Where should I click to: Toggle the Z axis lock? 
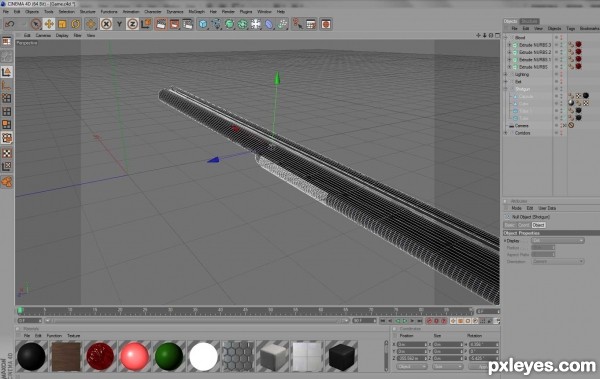(132, 24)
